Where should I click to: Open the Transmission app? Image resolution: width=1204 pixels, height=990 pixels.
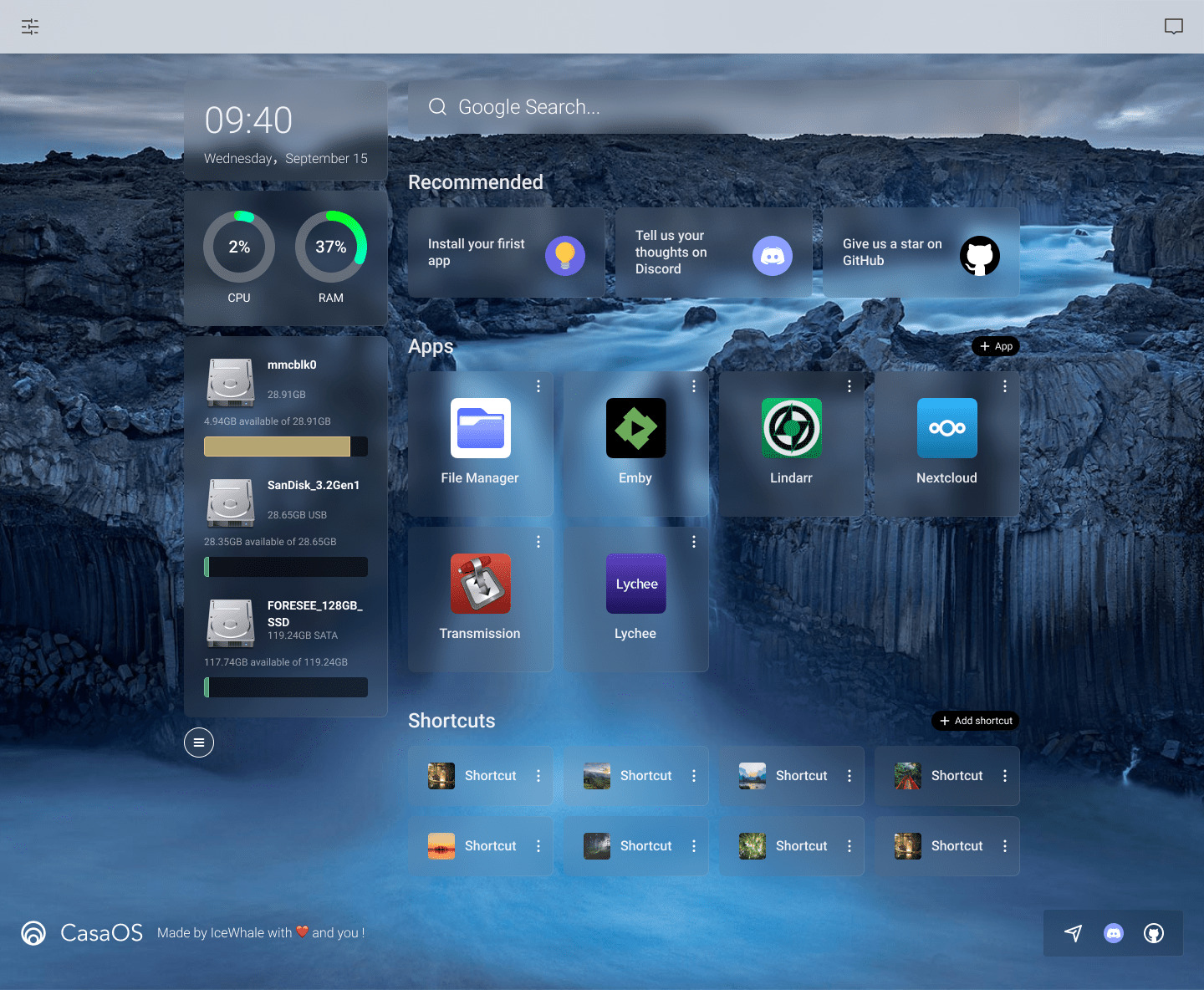pos(480,584)
